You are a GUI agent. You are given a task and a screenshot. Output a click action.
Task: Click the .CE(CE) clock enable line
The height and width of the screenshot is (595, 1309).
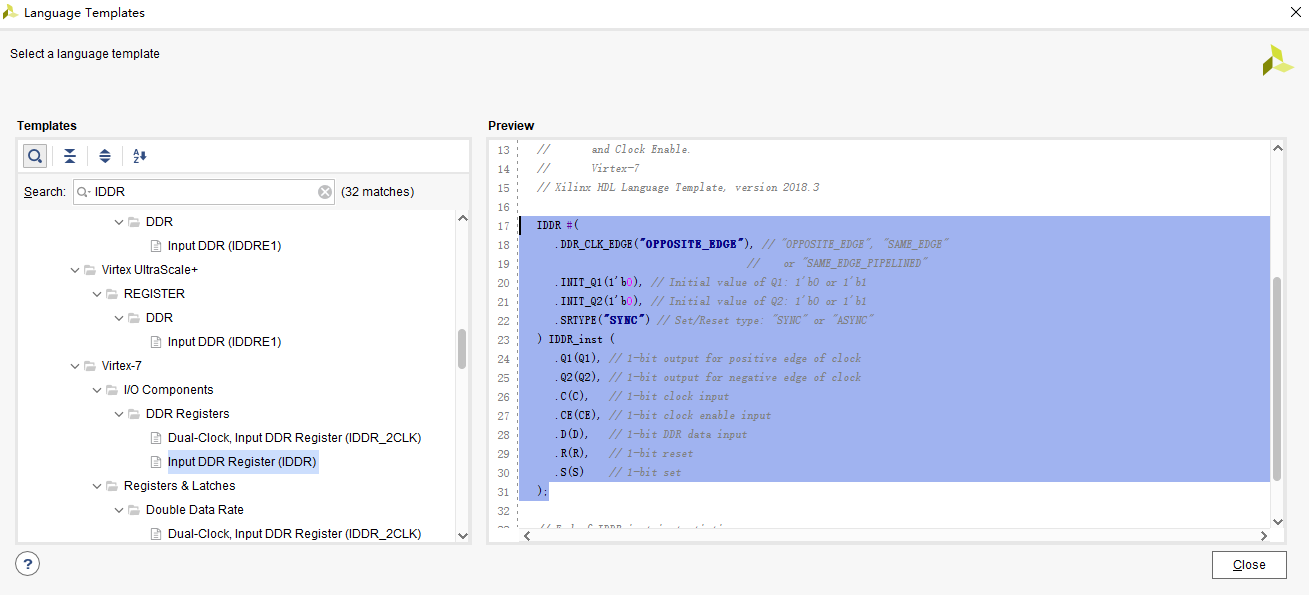(663, 416)
